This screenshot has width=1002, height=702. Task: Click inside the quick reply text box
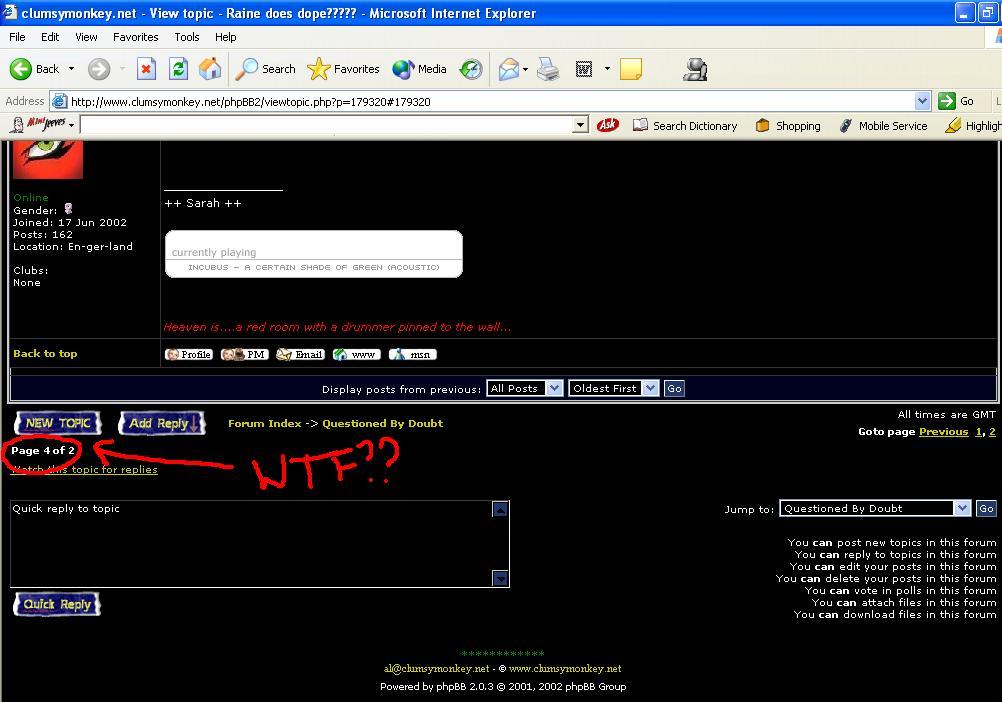tap(250, 545)
